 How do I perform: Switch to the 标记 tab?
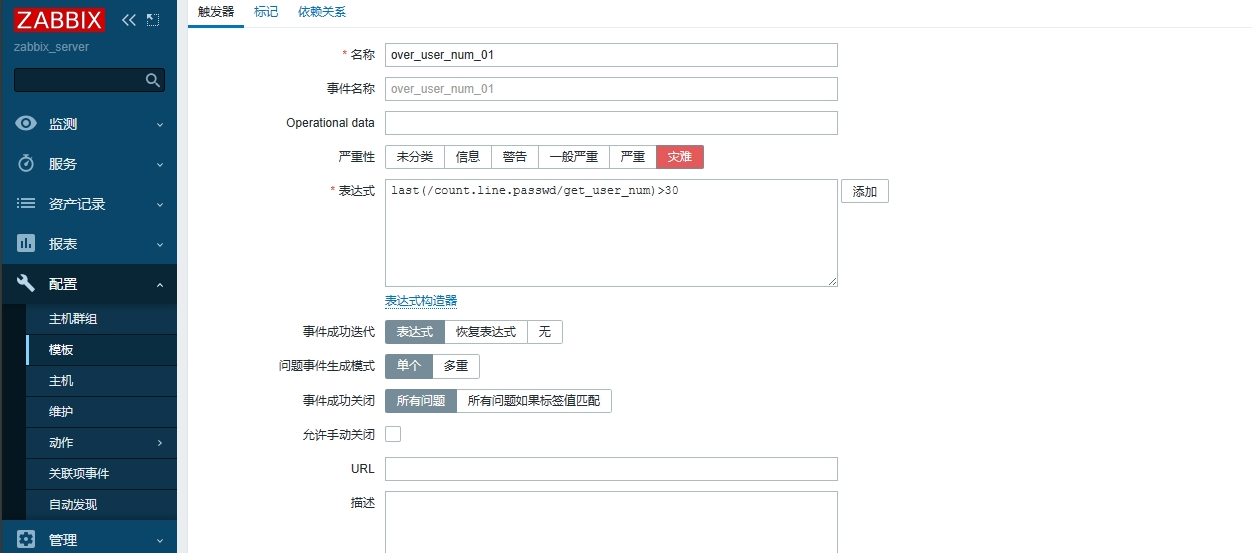[x=266, y=12]
